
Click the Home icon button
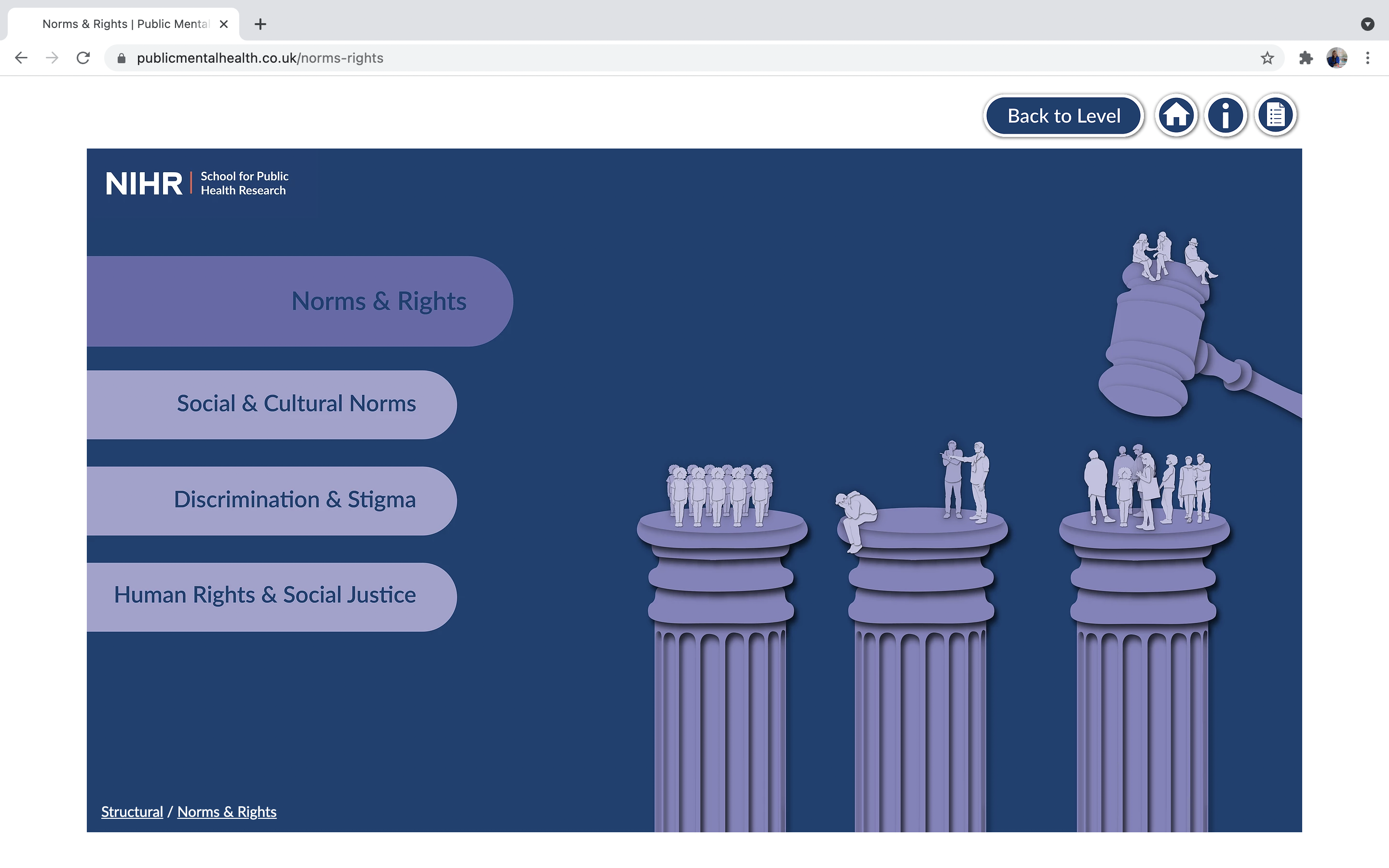(1176, 115)
